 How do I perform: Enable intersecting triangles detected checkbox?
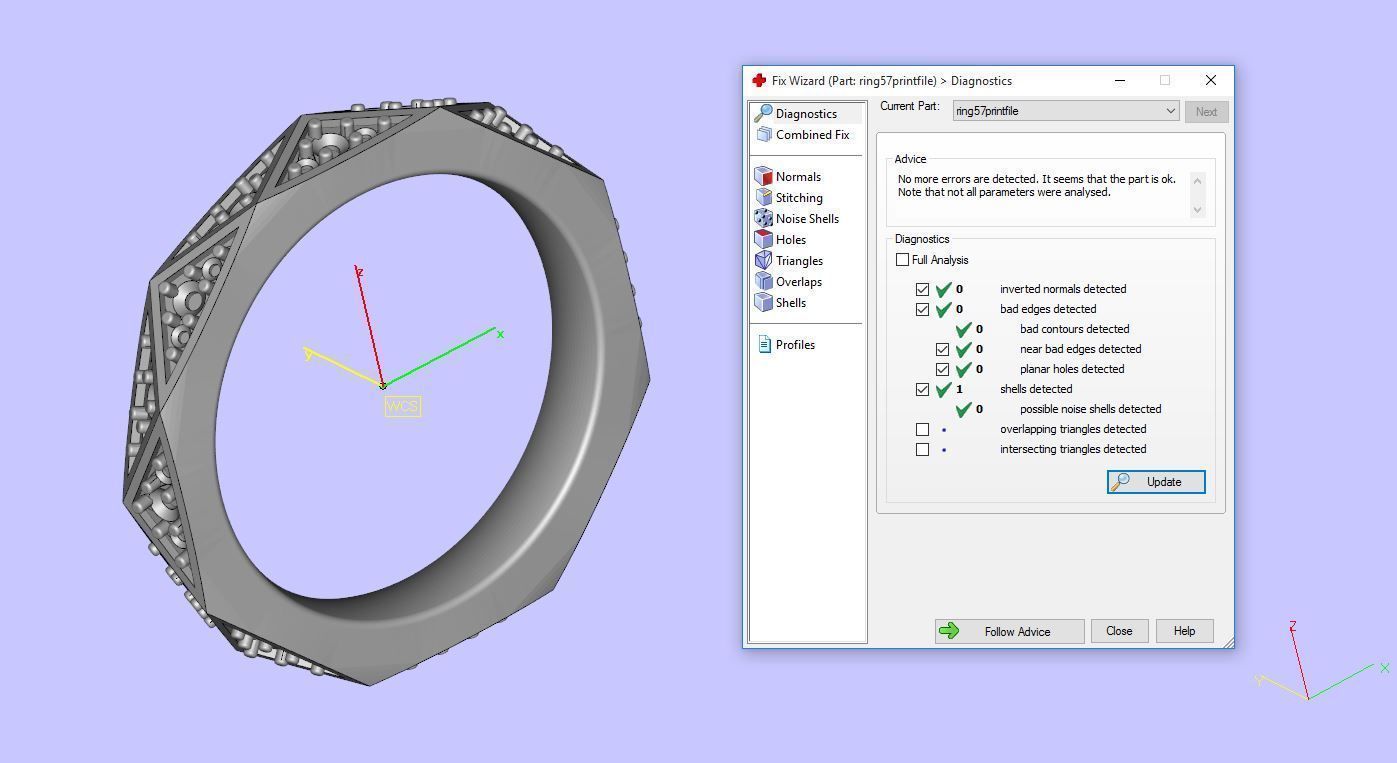point(922,449)
